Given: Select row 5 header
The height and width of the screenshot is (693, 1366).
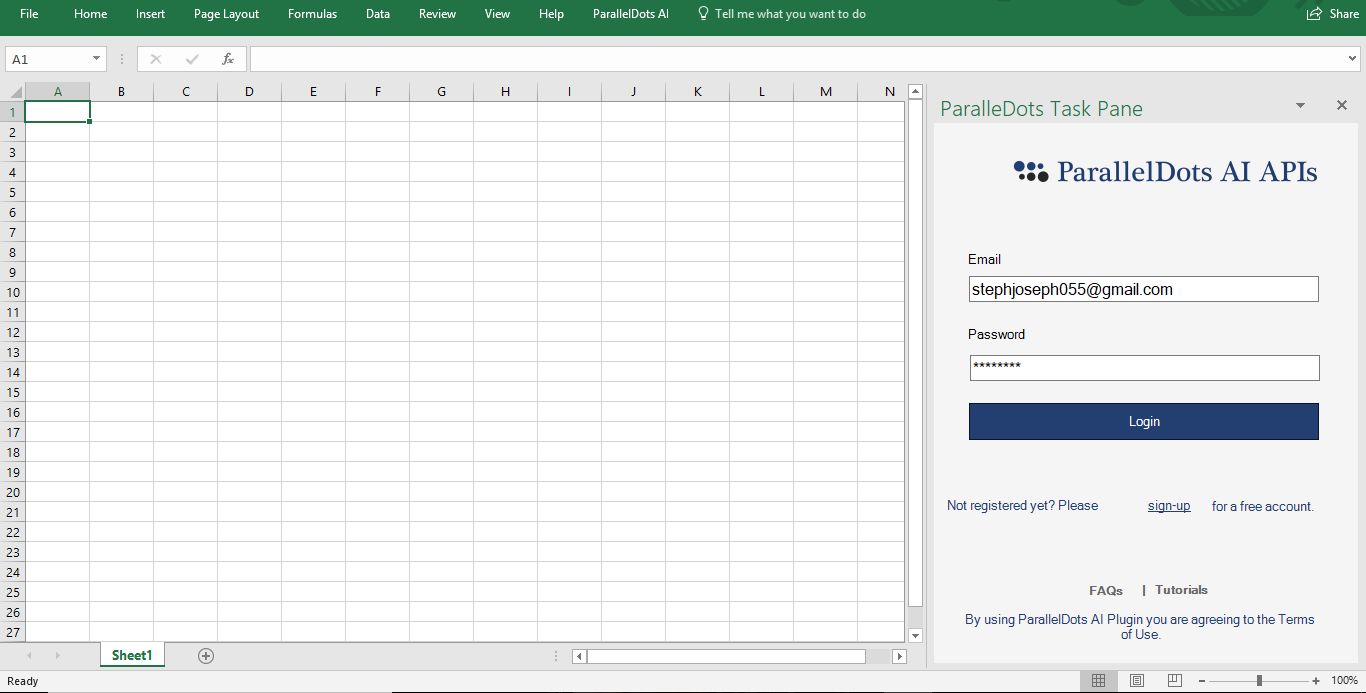Looking at the screenshot, I should click(x=13, y=192).
